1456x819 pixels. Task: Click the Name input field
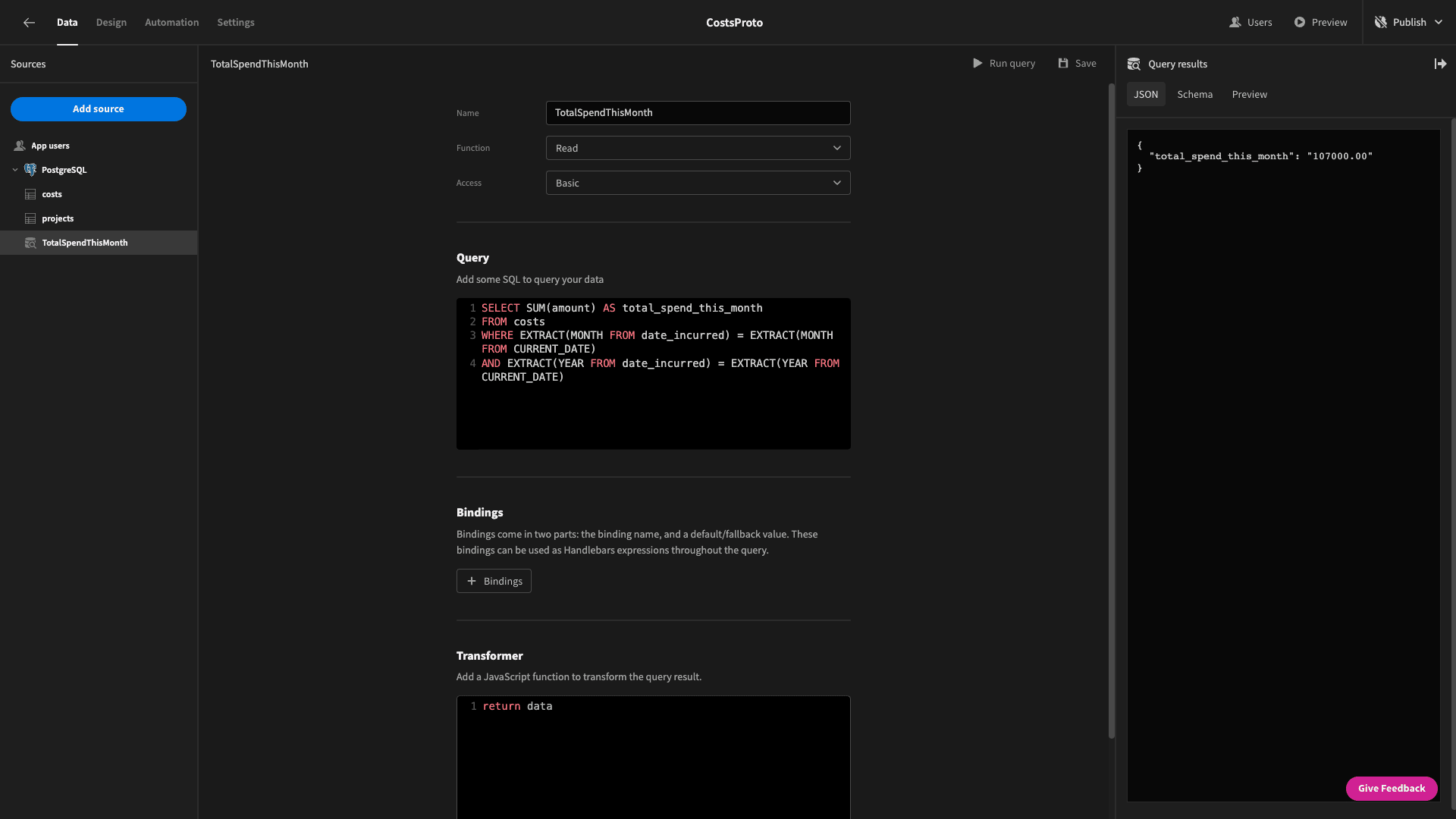click(698, 113)
